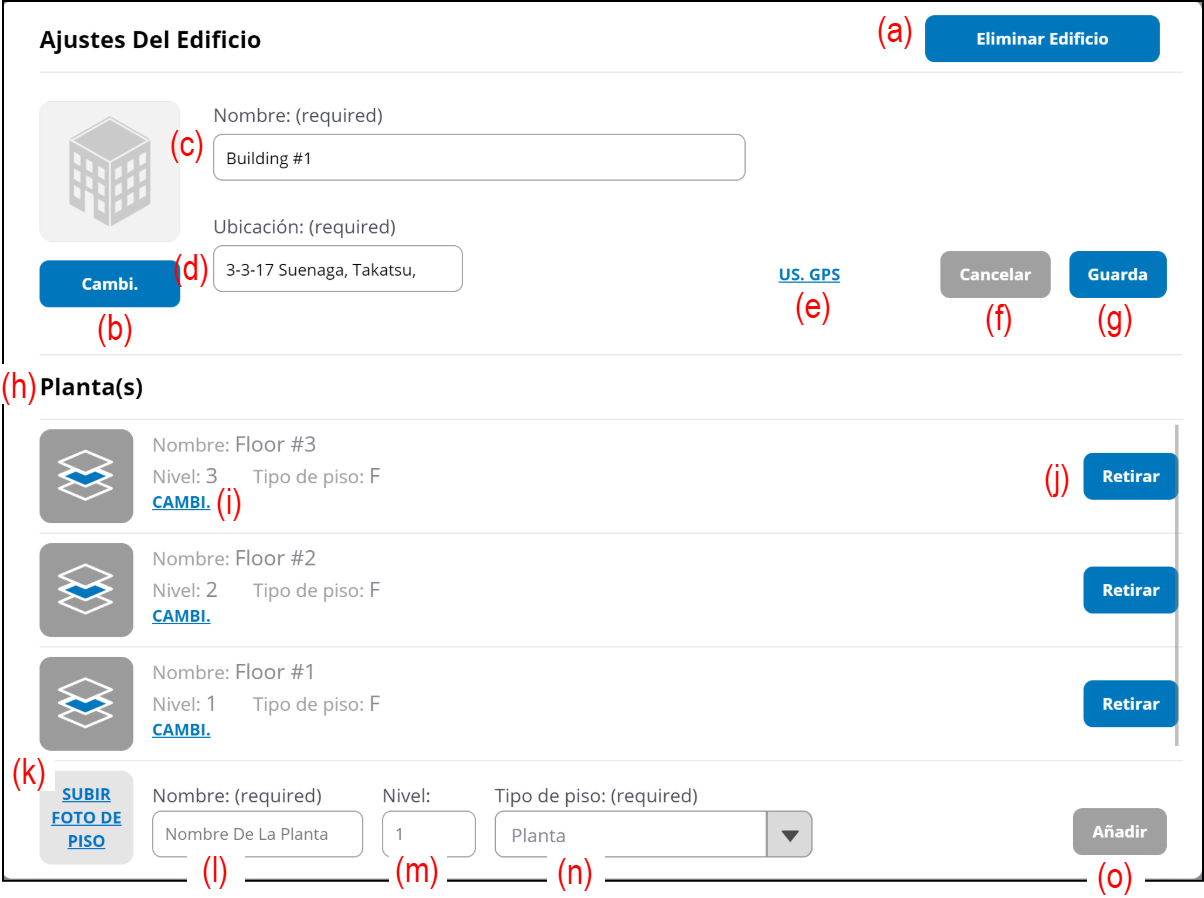Click the building image placeholder icon
This screenshot has width=1204, height=898.
(109, 171)
